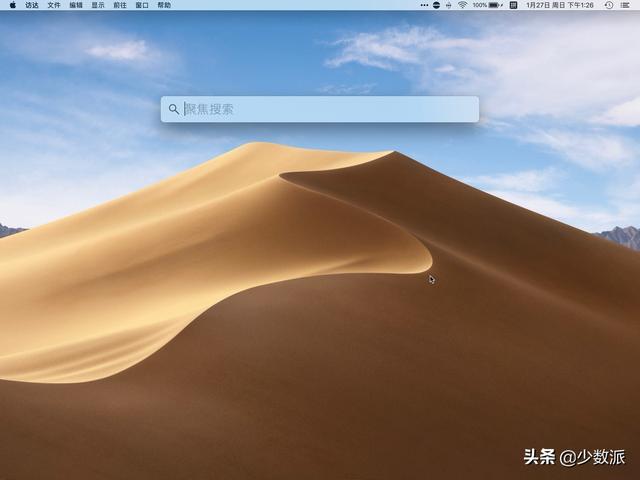Click the small icon left of Wi-Fi
The image size is (640, 480).
click(x=449, y=5)
